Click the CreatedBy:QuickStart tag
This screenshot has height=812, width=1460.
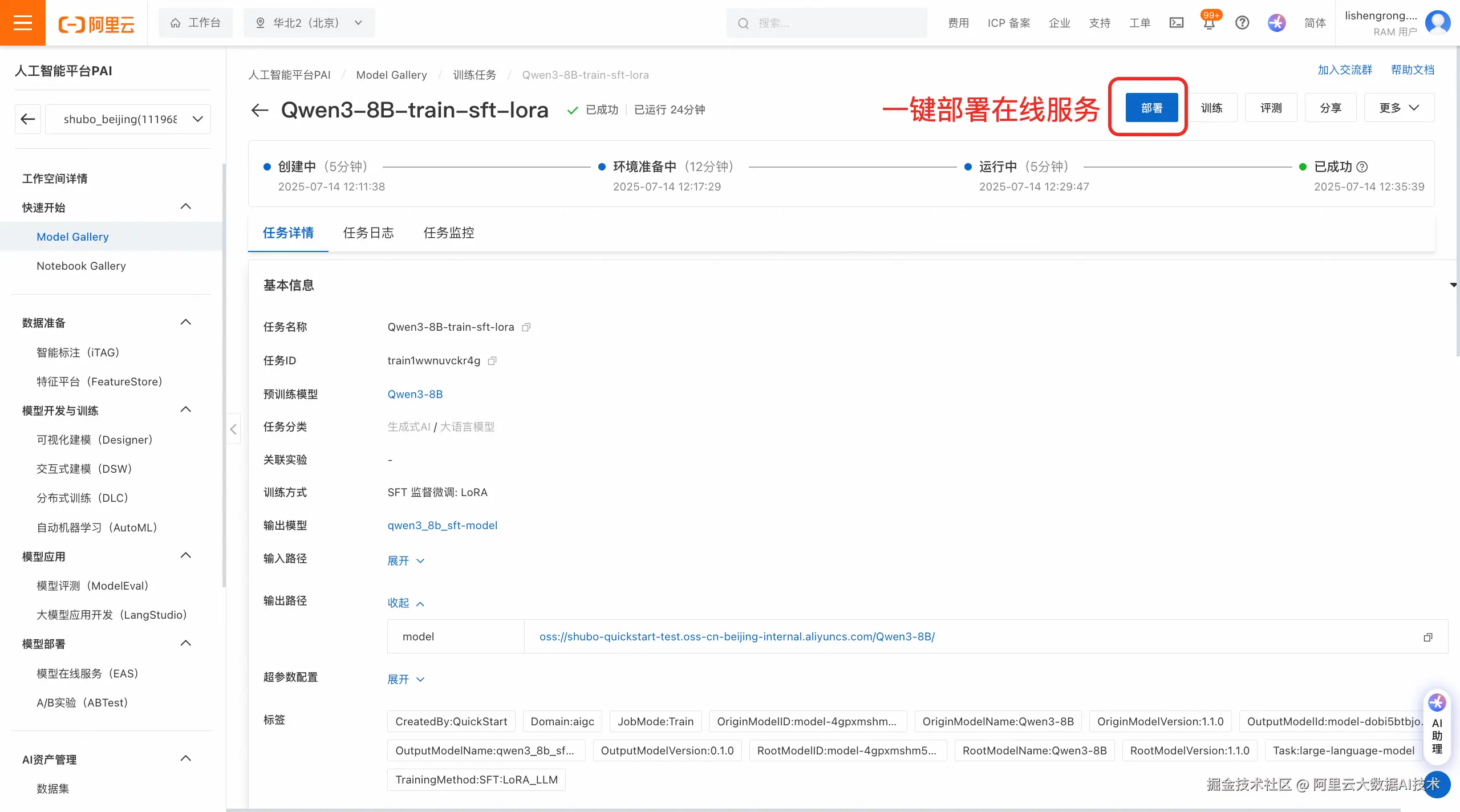451,721
